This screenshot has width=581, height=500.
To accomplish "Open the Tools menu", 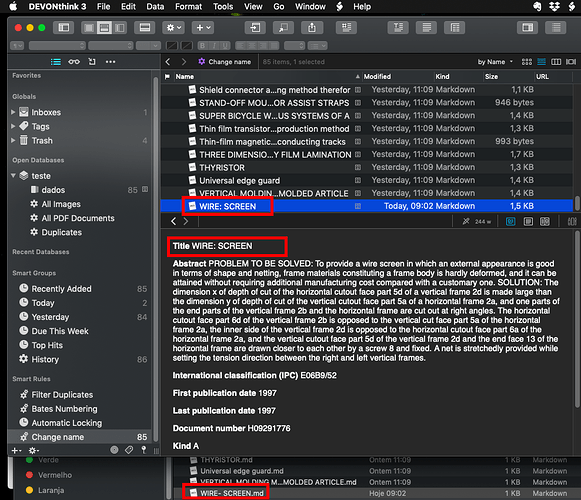I will 223,7.
